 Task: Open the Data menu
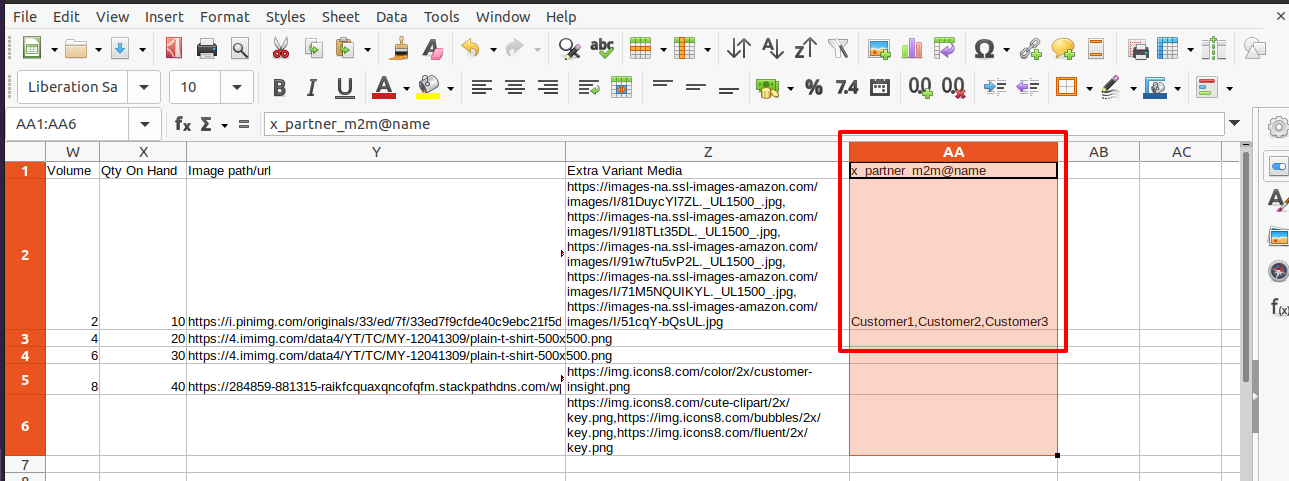click(391, 16)
